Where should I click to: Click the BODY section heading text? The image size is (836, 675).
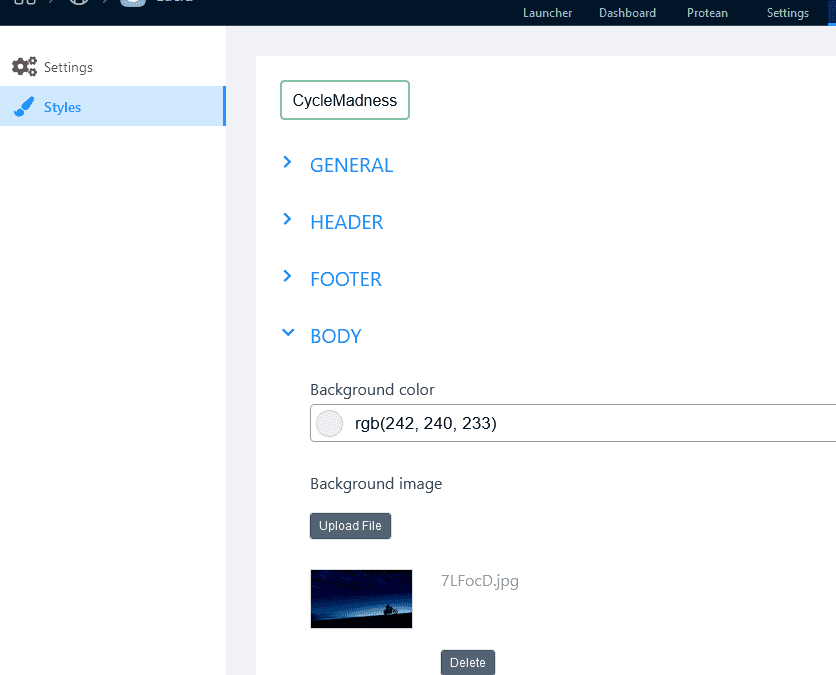point(336,336)
